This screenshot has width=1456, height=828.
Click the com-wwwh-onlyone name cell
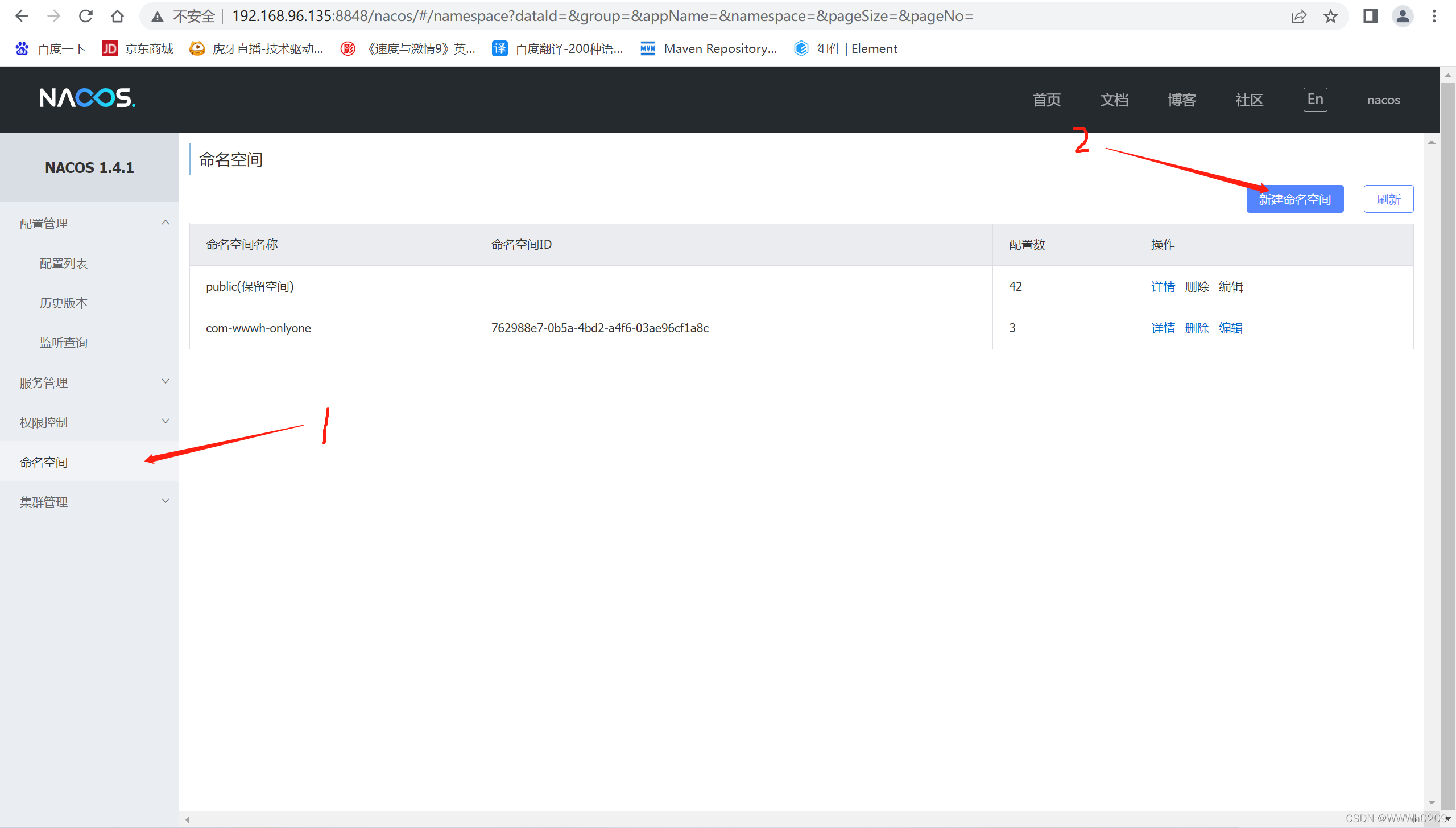point(332,328)
